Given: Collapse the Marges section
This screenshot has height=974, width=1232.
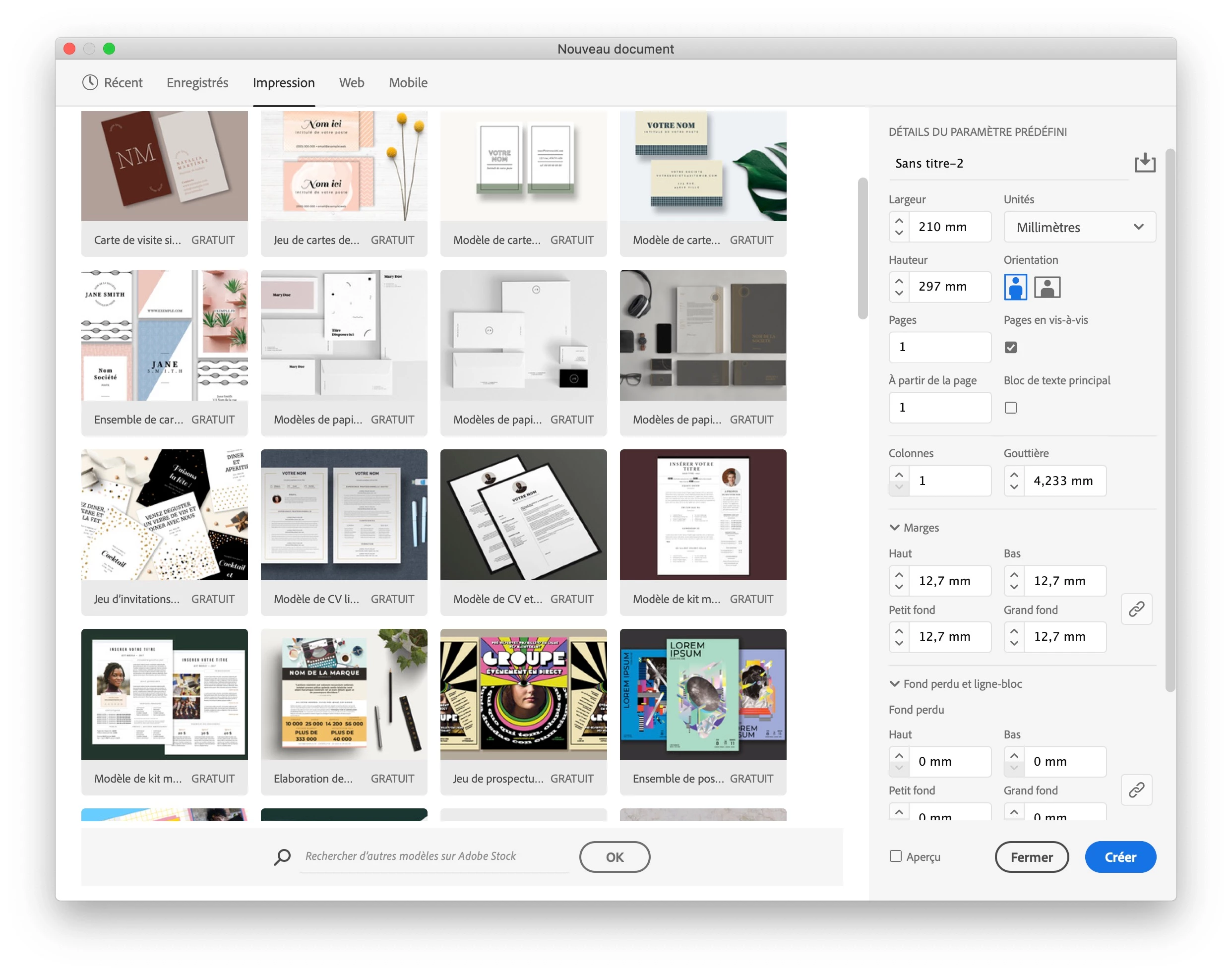Looking at the screenshot, I should tap(894, 528).
